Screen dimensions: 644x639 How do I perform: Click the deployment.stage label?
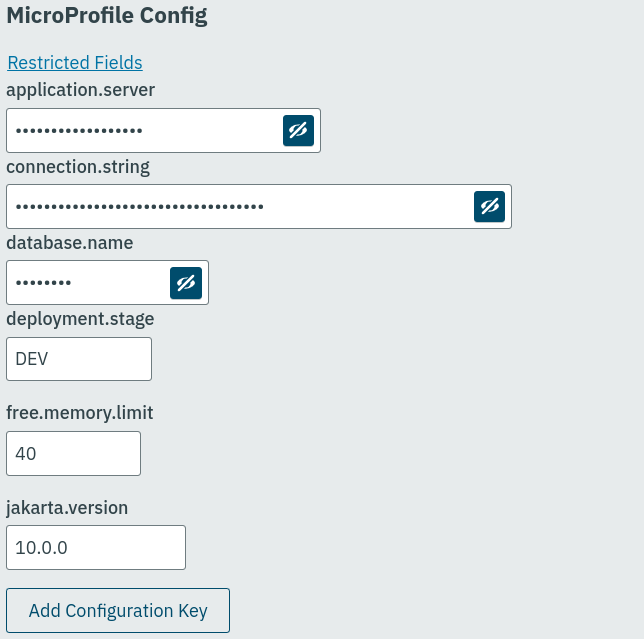80,319
